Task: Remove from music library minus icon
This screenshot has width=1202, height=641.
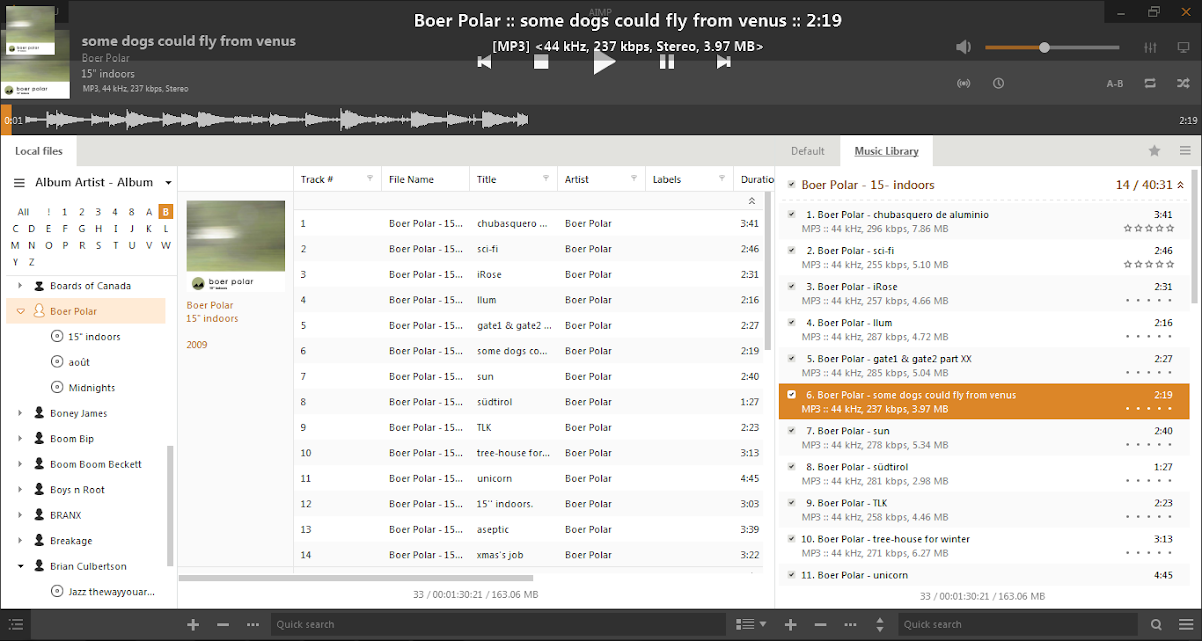Action: 223,625
